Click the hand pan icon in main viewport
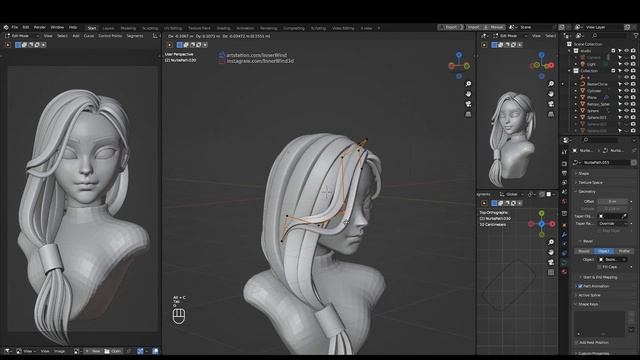 coord(468,94)
